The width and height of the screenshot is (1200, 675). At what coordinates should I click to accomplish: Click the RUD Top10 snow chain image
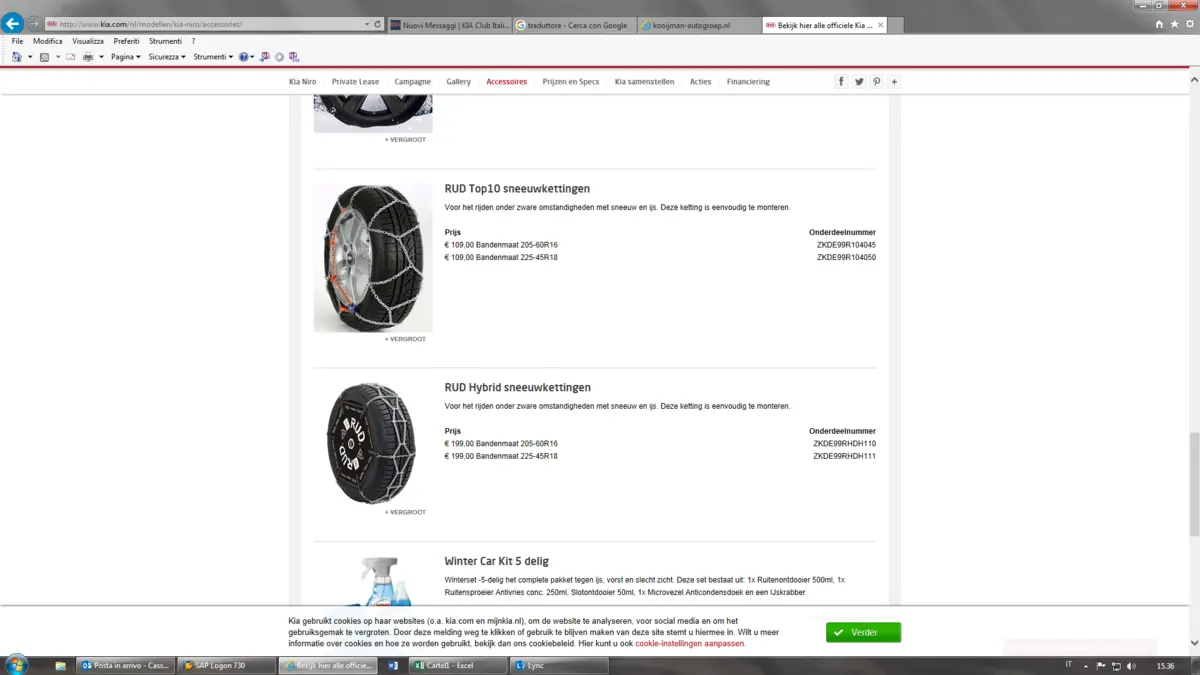click(x=373, y=258)
